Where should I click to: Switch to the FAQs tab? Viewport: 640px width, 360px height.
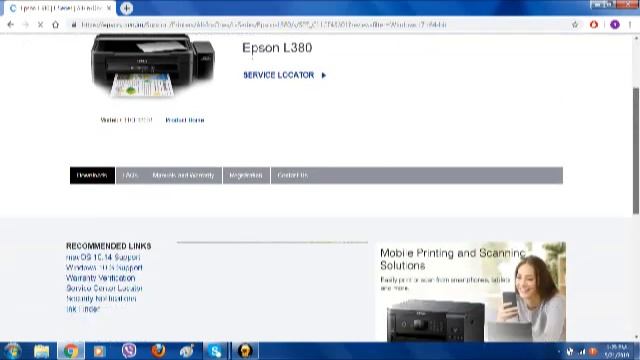[130, 176]
